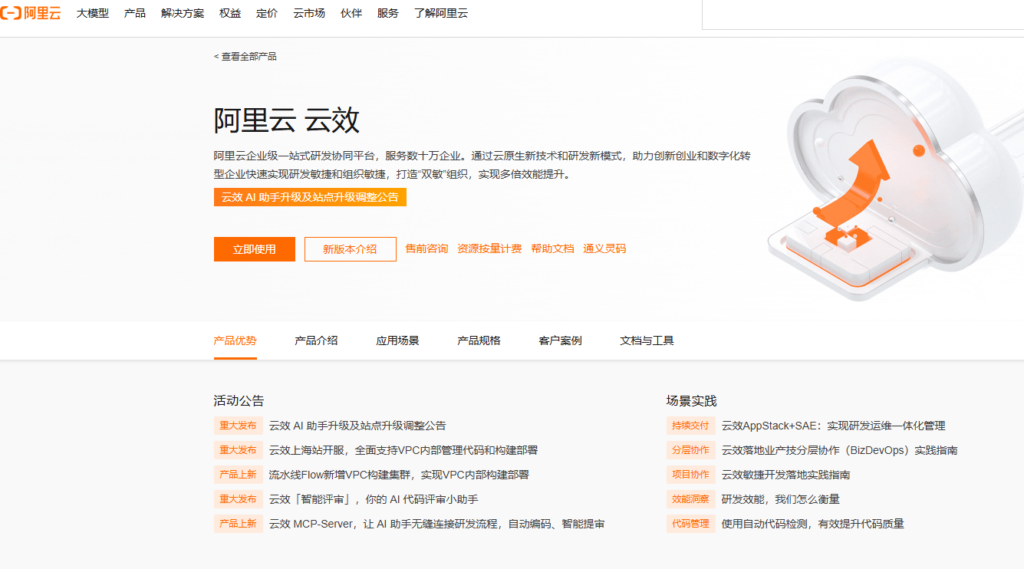Open the 解决方案 menu
1024x569 pixels.
point(182,13)
